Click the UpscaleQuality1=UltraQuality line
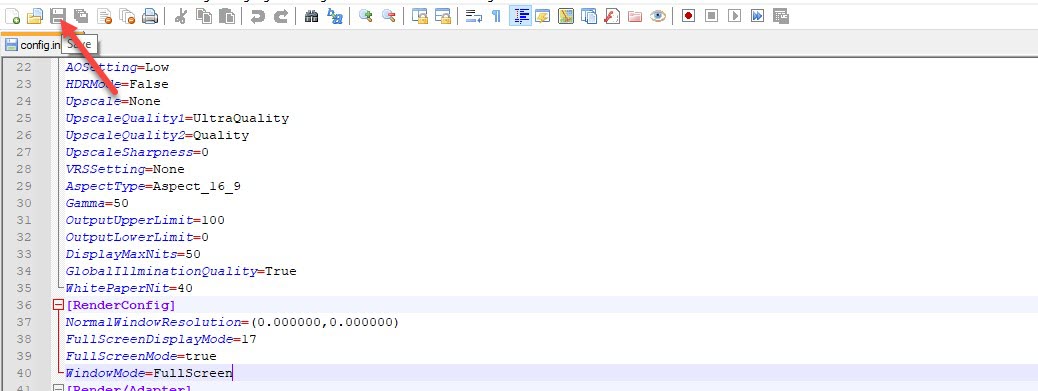Screen dimensions: 1038x391 pyautogui.click(x=177, y=118)
